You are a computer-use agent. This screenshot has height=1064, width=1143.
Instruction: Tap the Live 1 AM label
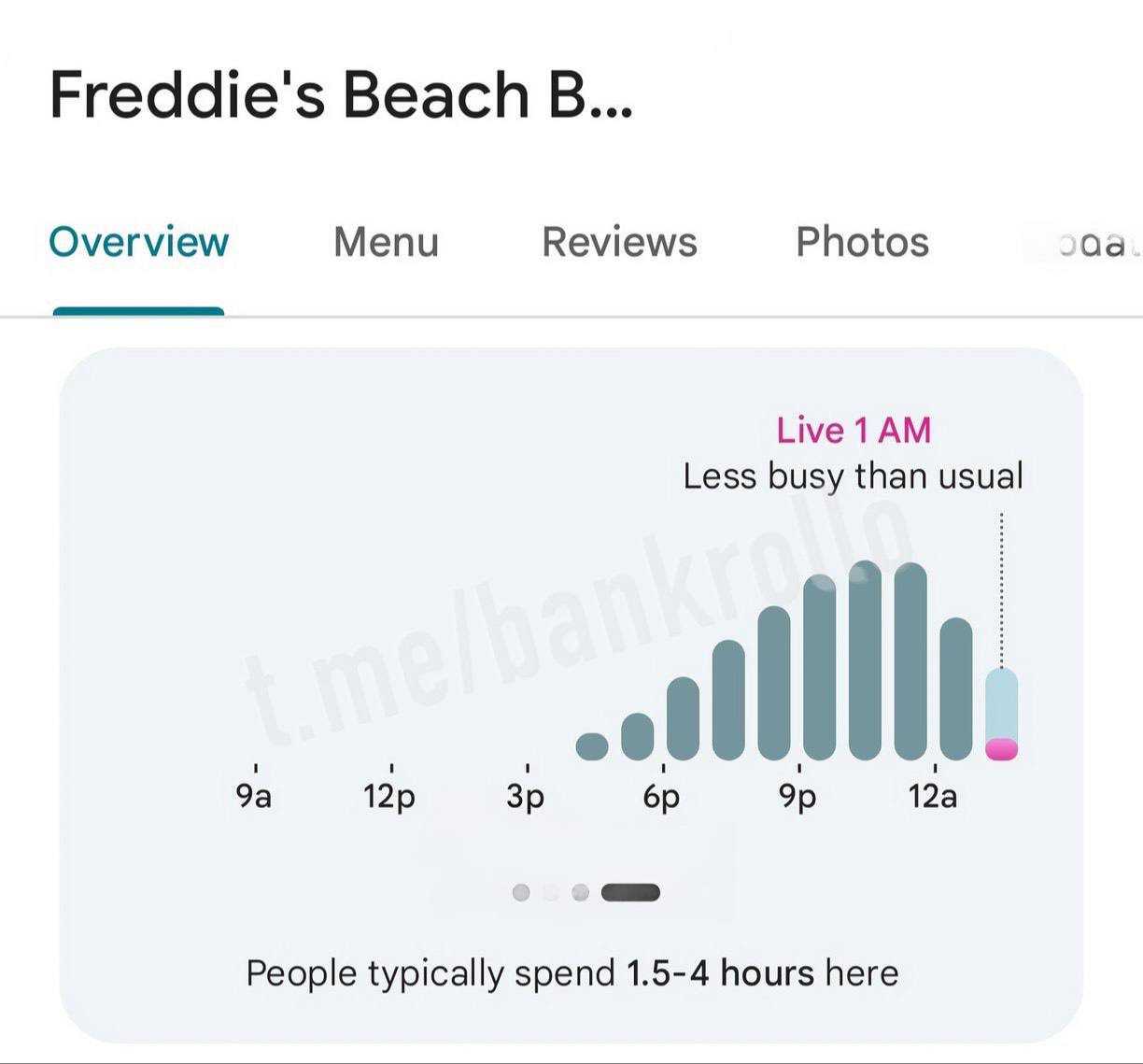[854, 431]
